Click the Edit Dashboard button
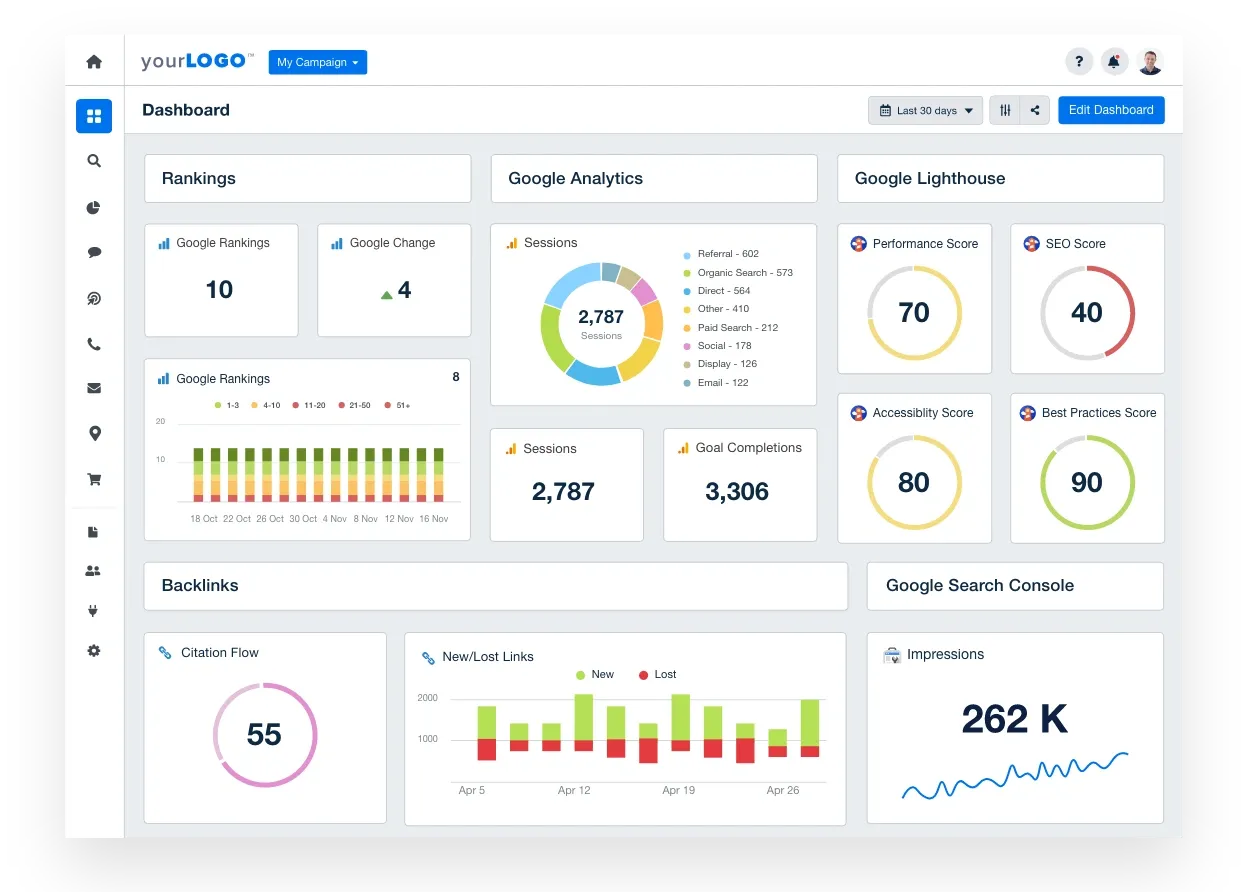 coord(1111,110)
